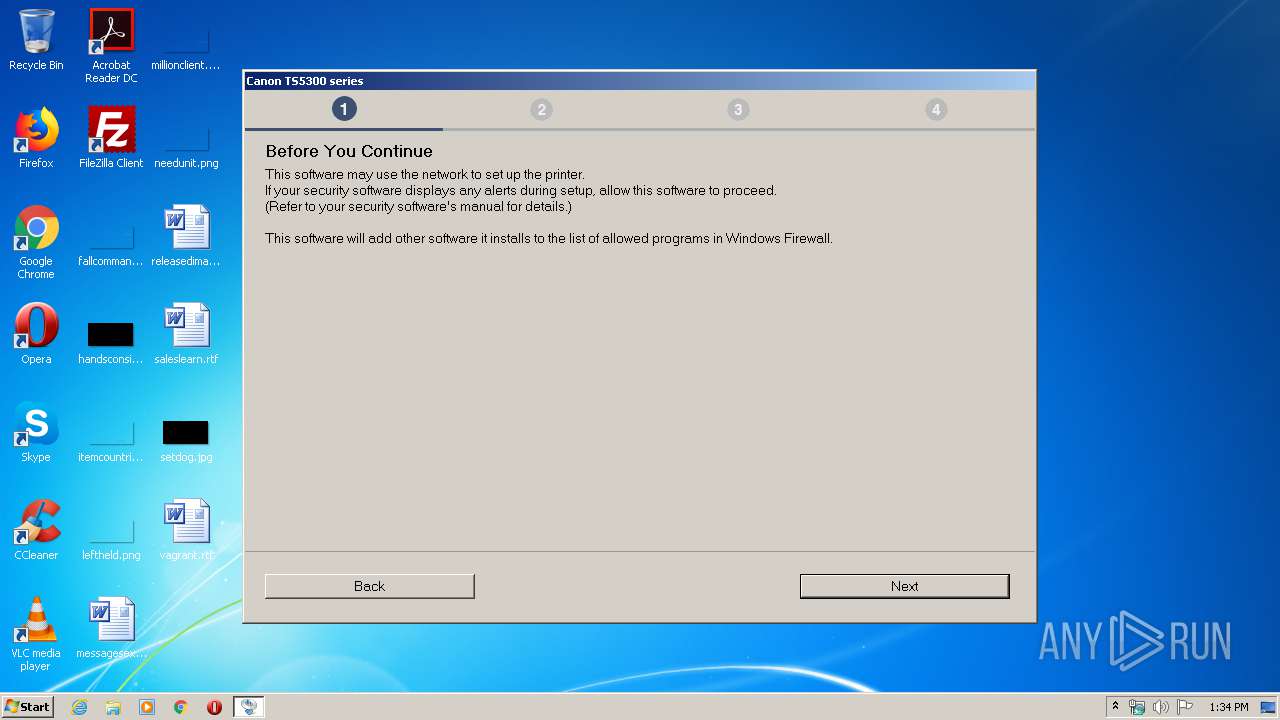The image size is (1280, 720).
Task: Open the Opera desktop shortcut
Action: 36,334
